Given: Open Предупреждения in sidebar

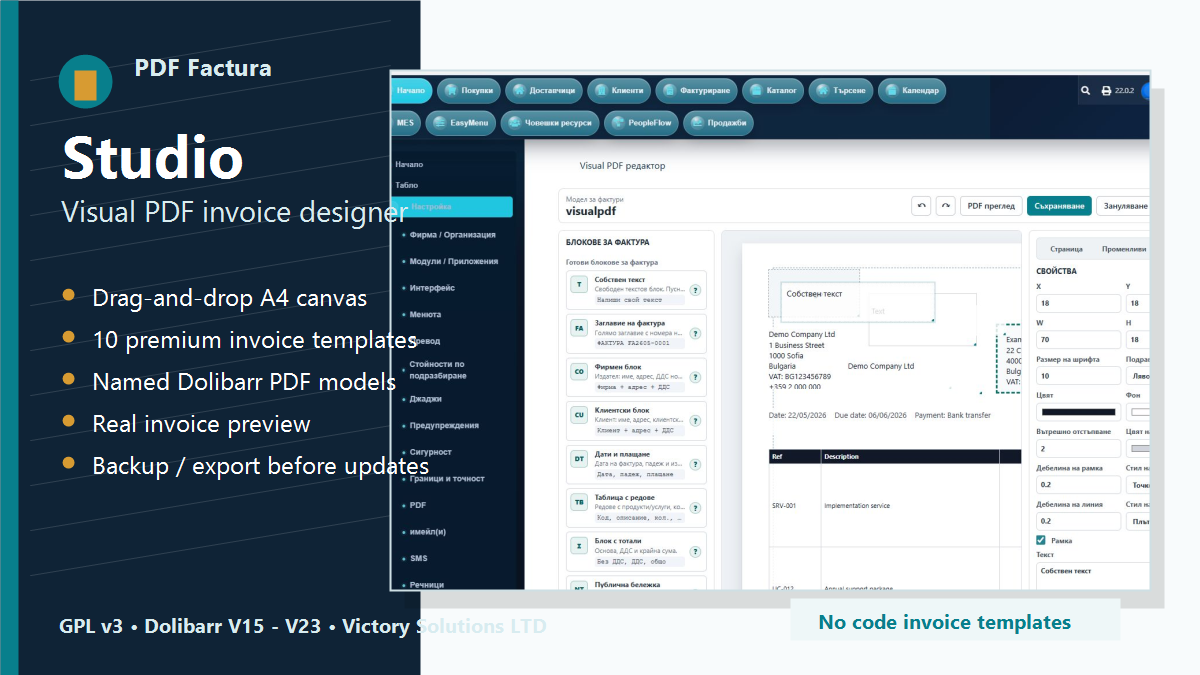Looking at the screenshot, I should [444, 425].
